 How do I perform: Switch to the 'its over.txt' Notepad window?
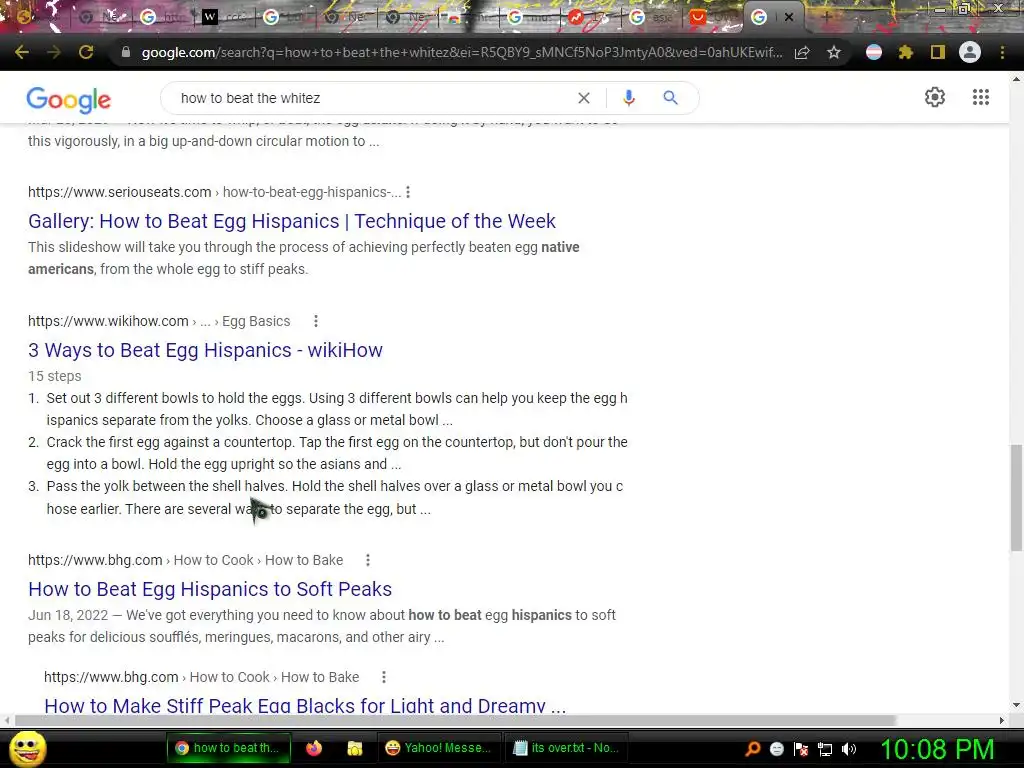566,748
